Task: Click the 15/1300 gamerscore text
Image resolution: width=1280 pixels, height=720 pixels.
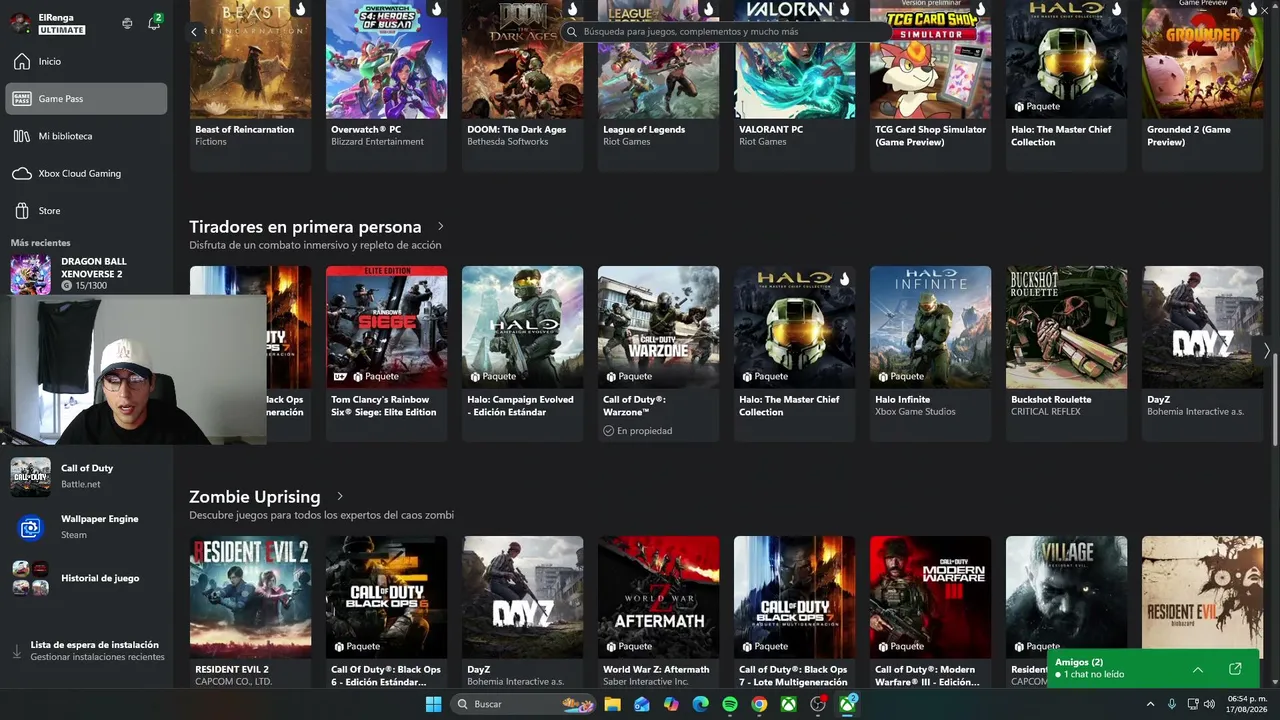Action: 93,286
